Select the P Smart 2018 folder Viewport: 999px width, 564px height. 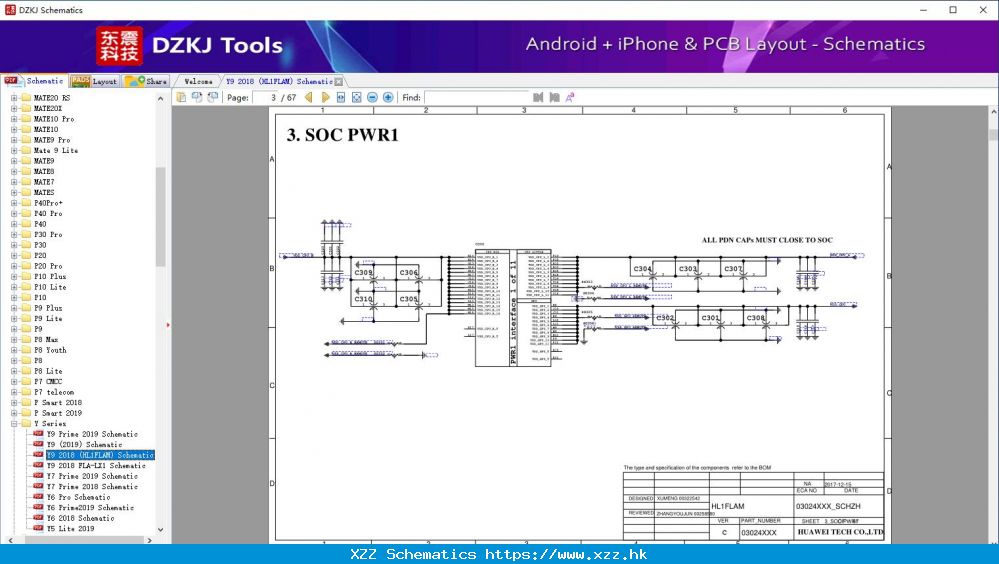tap(58, 403)
